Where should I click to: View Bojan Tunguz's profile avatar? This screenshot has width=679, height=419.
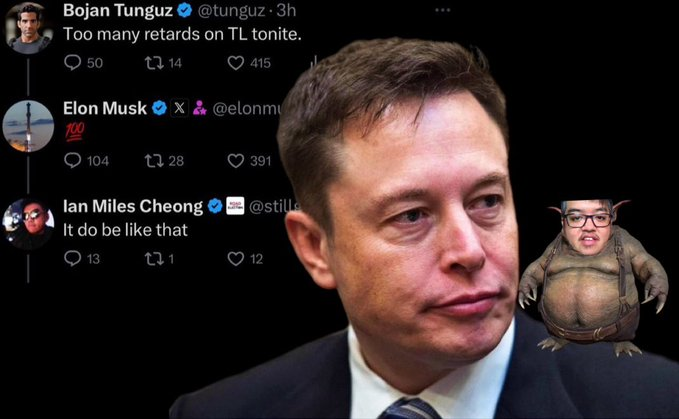tap(29, 29)
